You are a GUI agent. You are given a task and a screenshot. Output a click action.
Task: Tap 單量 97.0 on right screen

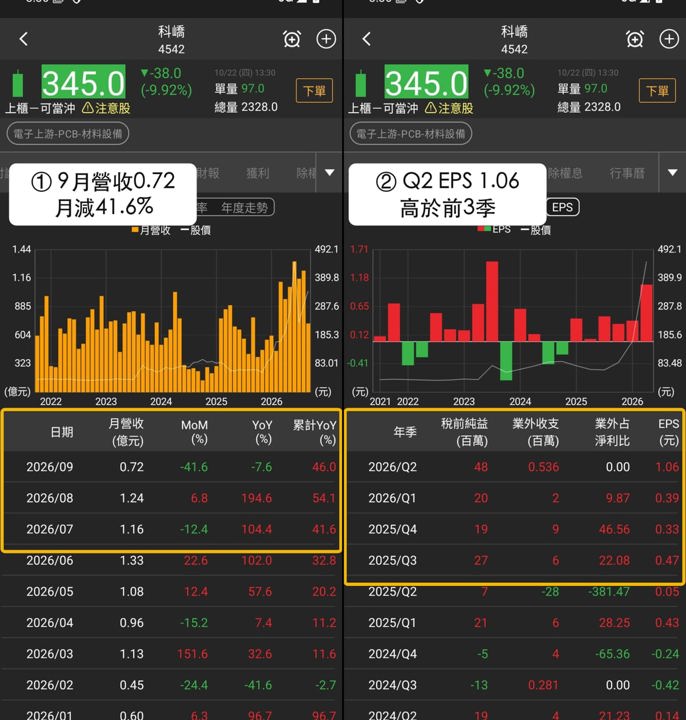pyautogui.click(x=582, y=89)
